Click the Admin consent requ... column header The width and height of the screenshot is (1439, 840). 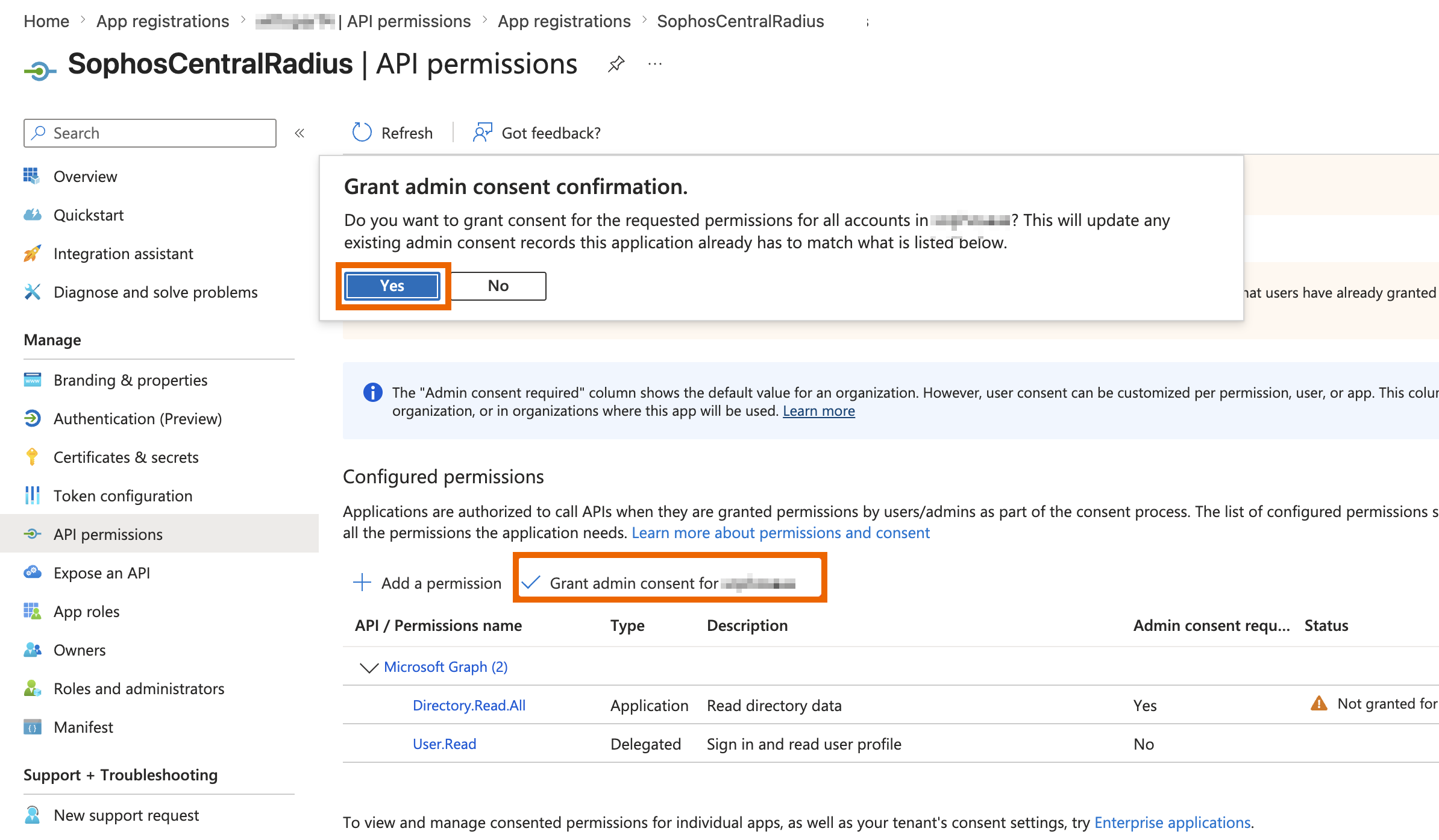pyautogui.click(x=1211, y=625)
